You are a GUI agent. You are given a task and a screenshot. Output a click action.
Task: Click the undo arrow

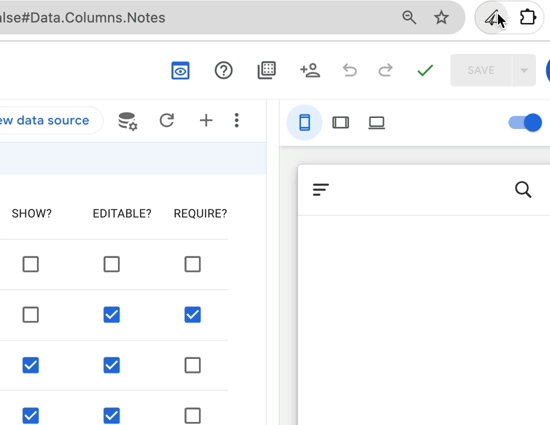[349, 70]
